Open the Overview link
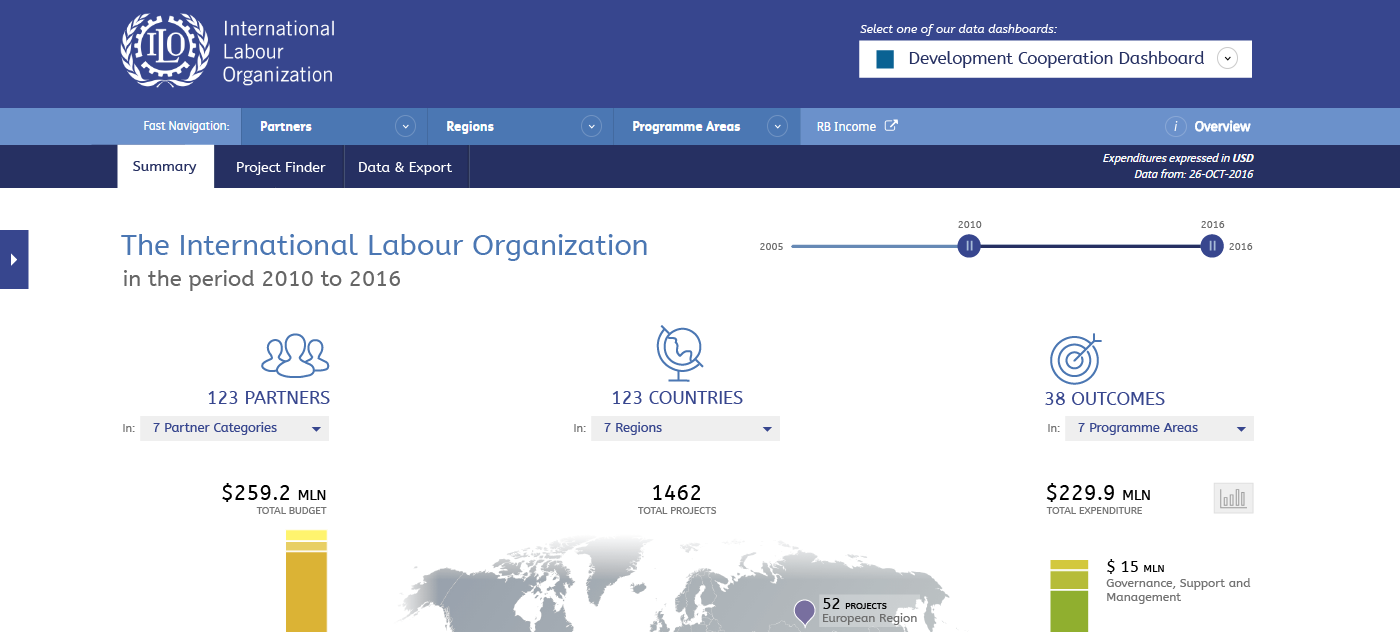Viewport: 1400px width, 632px height. [x=1222, y=127]
